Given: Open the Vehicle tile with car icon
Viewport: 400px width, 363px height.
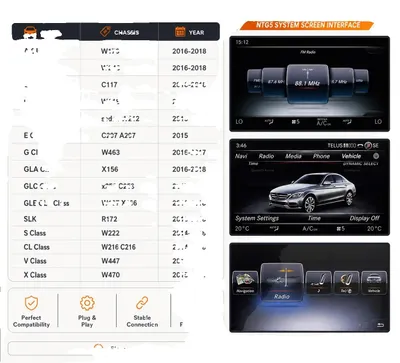Looking at the screenshot, I should point(374,283).
